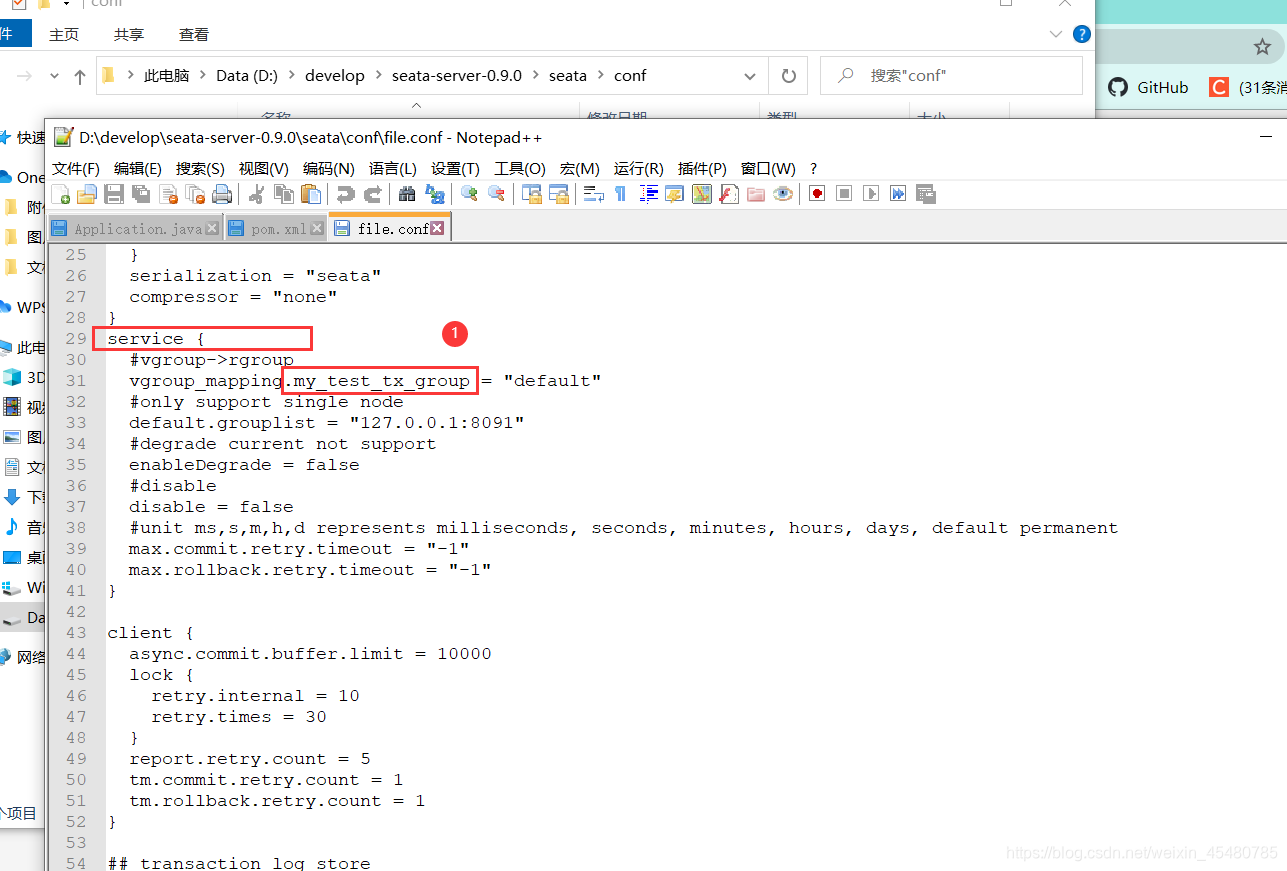Toggle the indent guide toolbar icon
Screen dimensions: 1287x871
[648, 194]
